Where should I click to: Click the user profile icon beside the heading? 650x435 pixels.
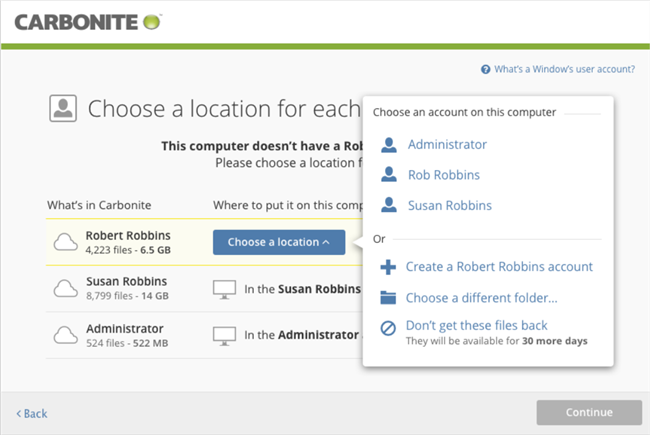tap(63, 108)
